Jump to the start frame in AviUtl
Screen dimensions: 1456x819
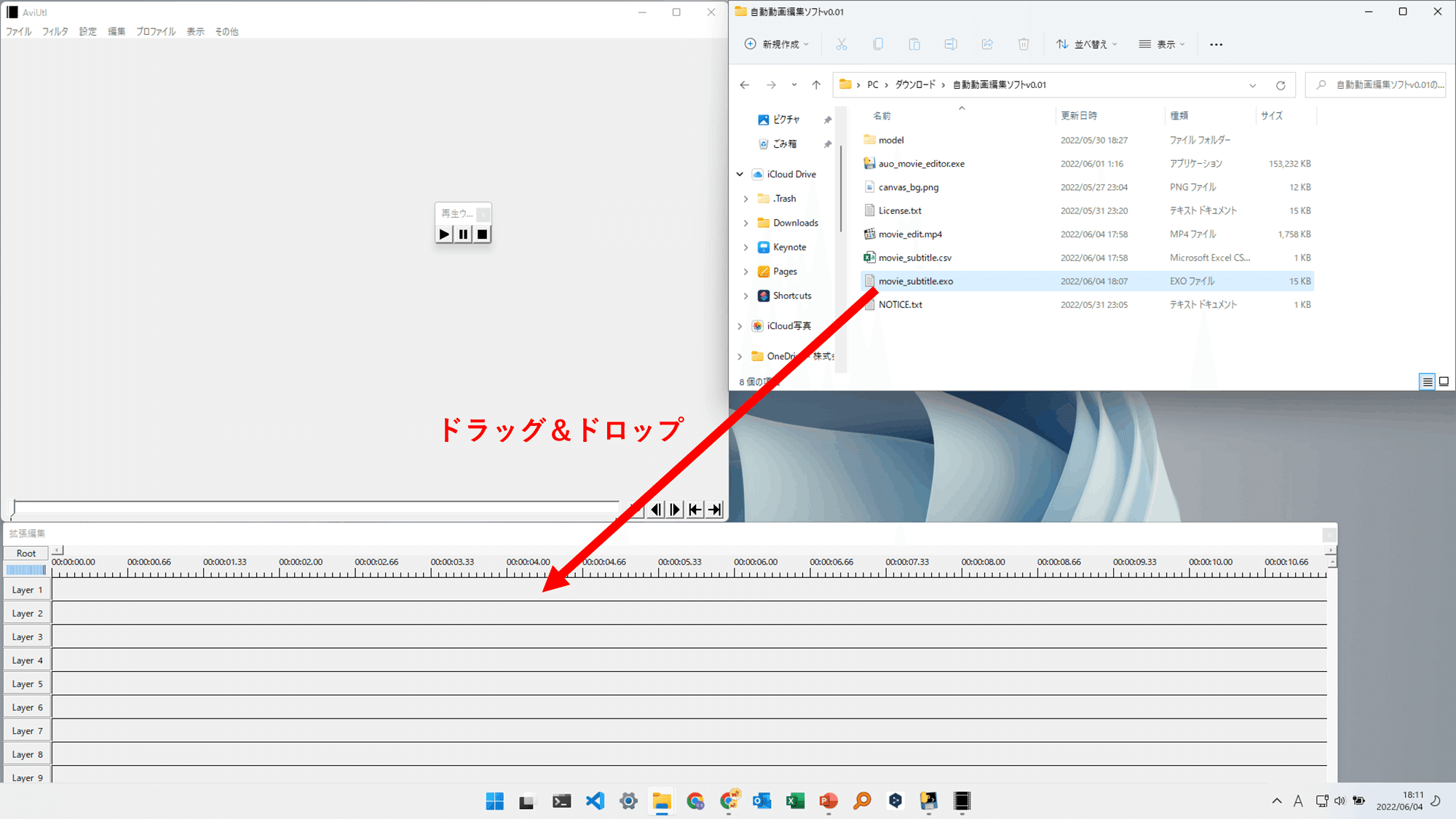coord(695,510)
